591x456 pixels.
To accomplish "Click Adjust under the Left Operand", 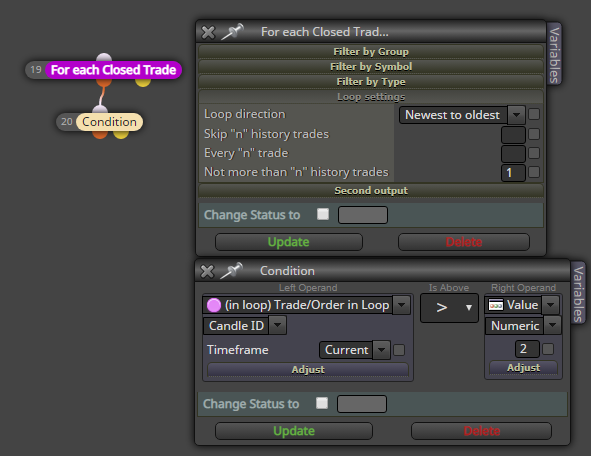I will tap(308, 370).
